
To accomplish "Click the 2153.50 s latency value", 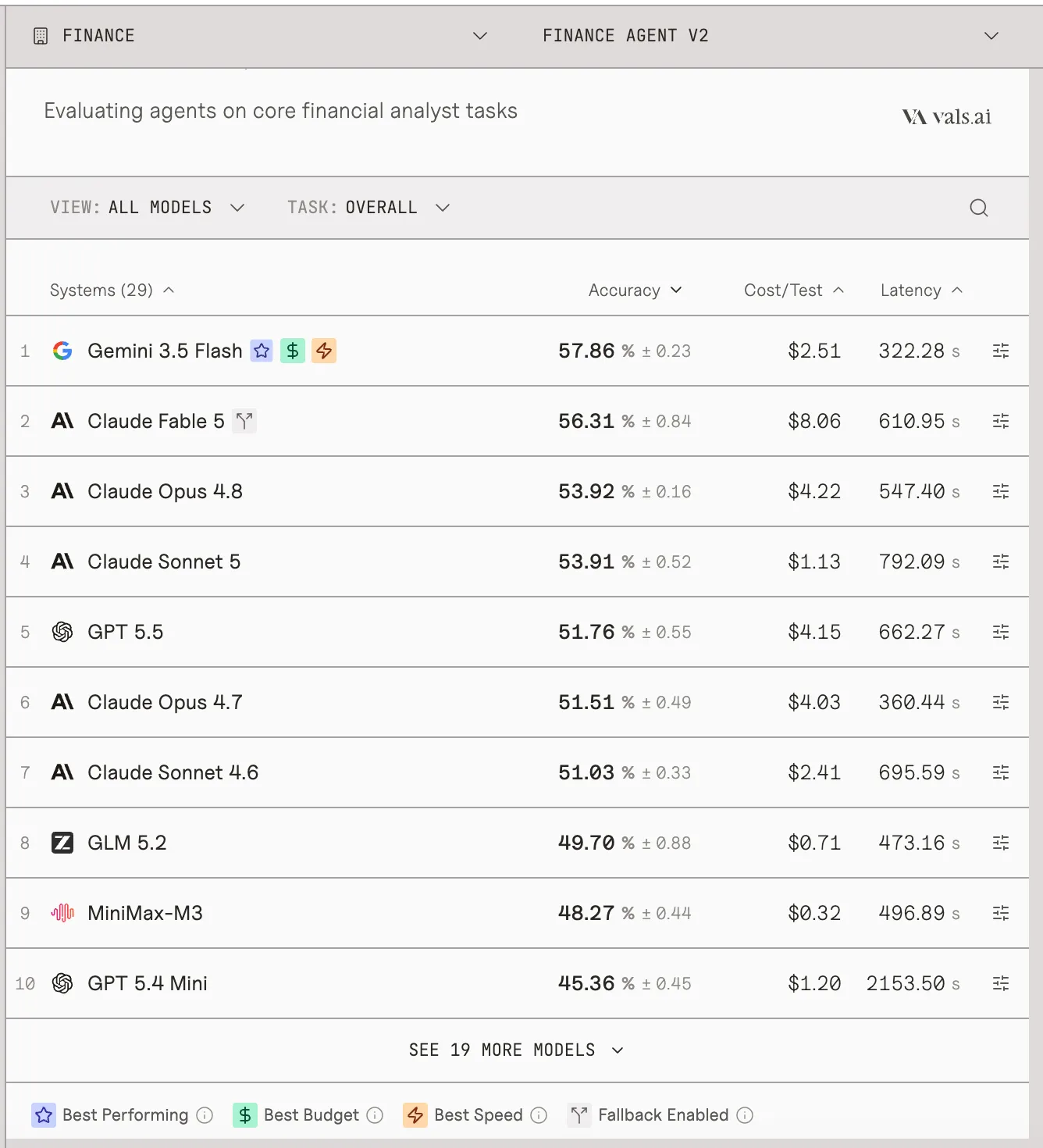I will click(913, 983).
